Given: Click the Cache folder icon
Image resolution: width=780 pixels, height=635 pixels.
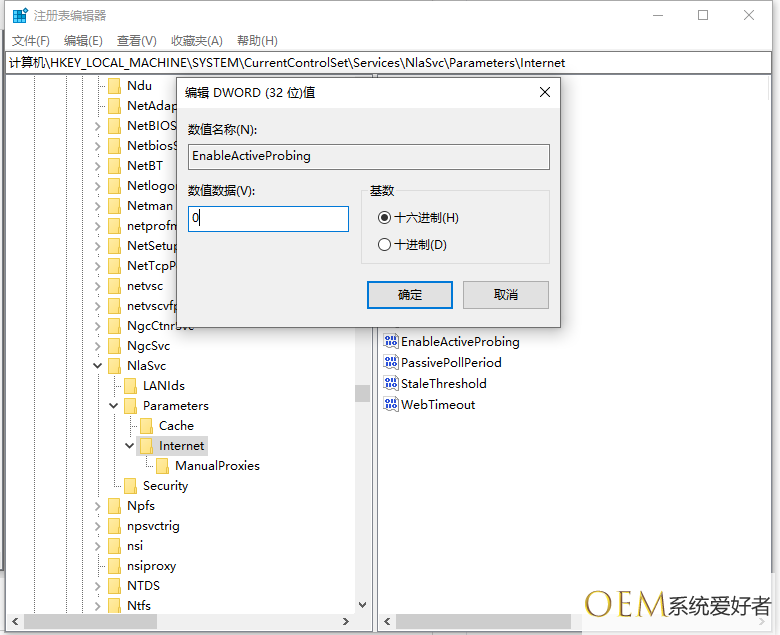Looking at the screenshot, I should 146,426.
